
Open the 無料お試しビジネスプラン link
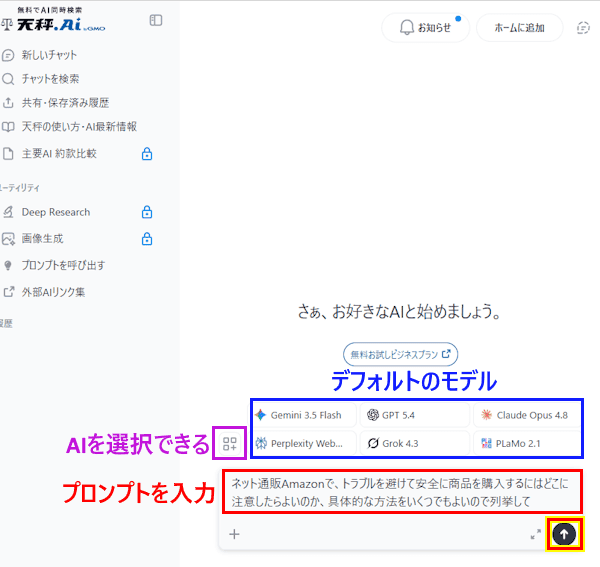[x=400, y=354]
